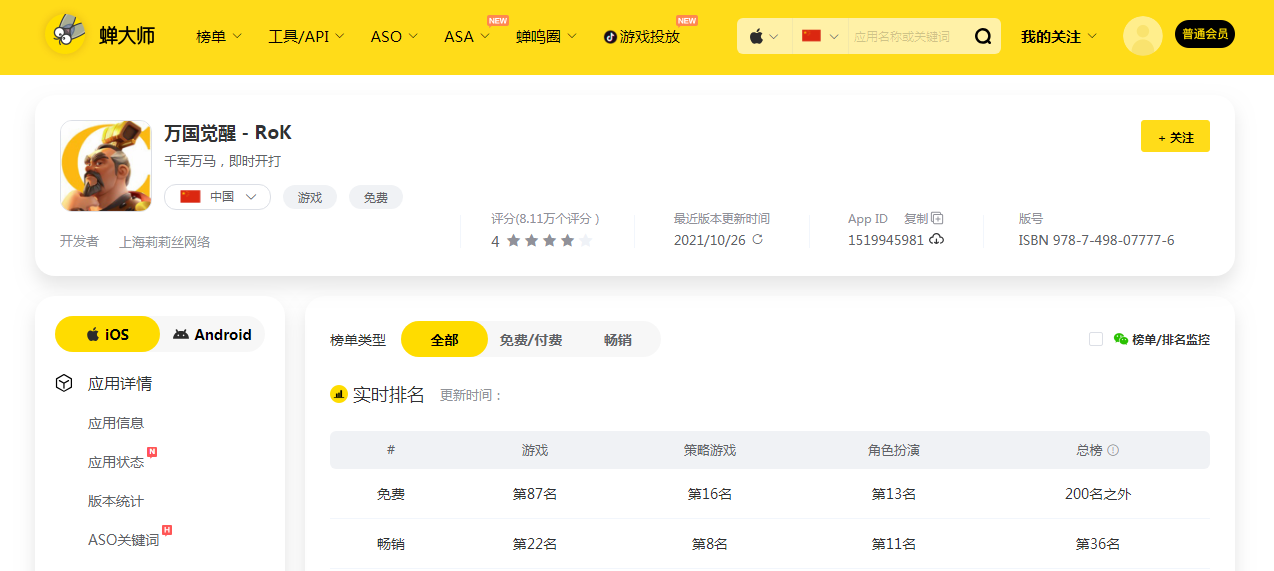The width and height of the screenshot is (1274, 571).
Task: Click the 万国觉醒 - RoK app title
Action: click(228, 133)
